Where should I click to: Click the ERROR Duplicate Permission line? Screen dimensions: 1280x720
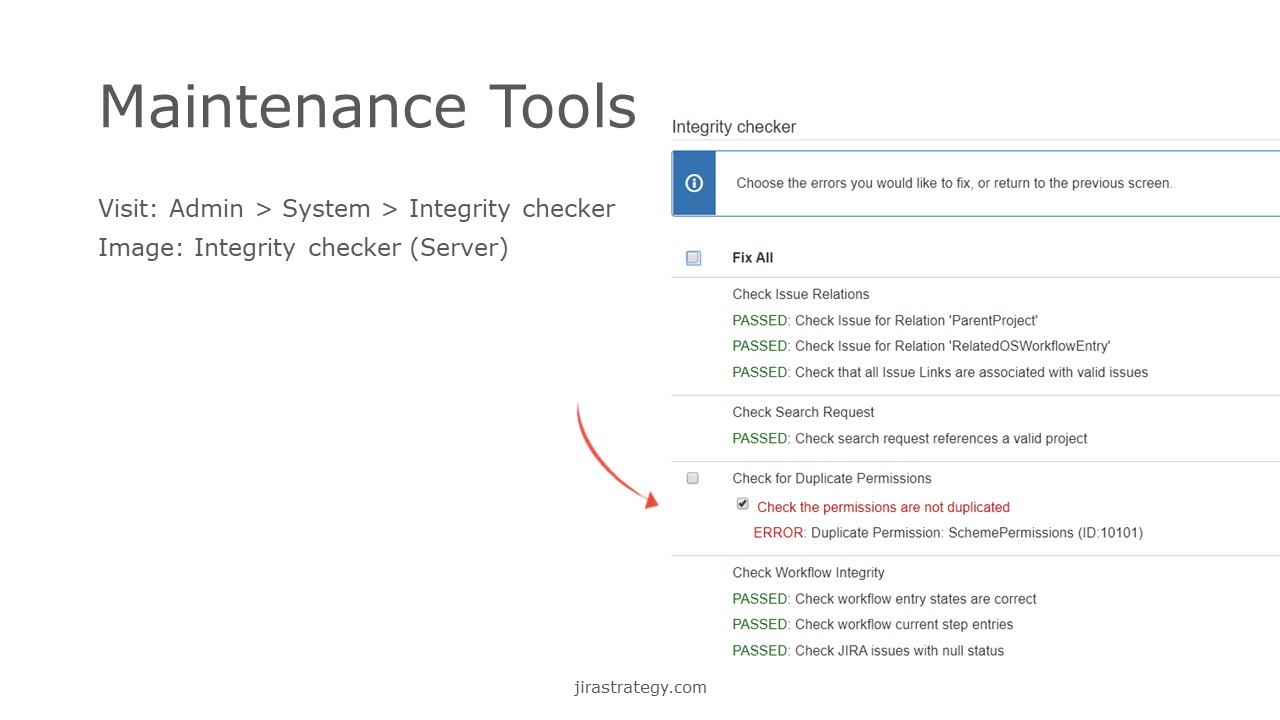pos(948,533)
